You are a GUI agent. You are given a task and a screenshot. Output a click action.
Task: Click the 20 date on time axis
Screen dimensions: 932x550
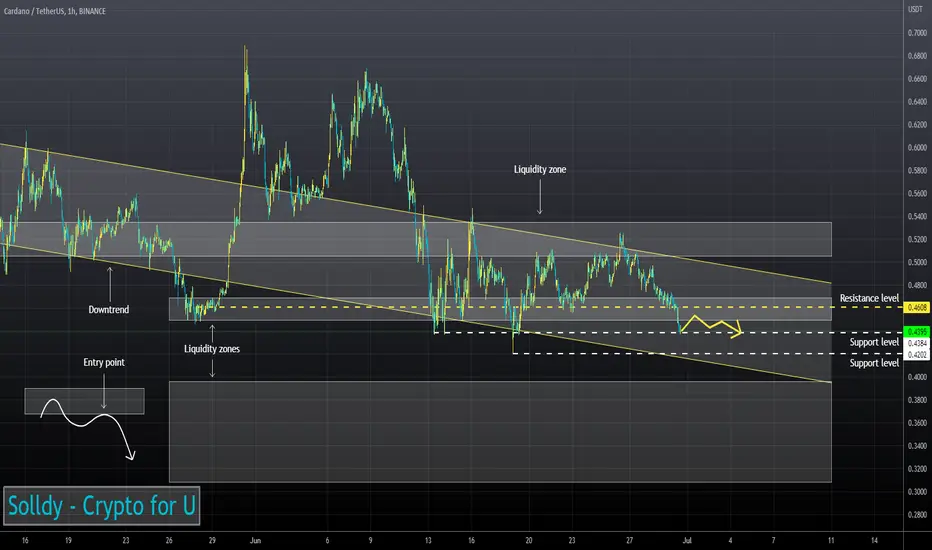pos(528,540)
